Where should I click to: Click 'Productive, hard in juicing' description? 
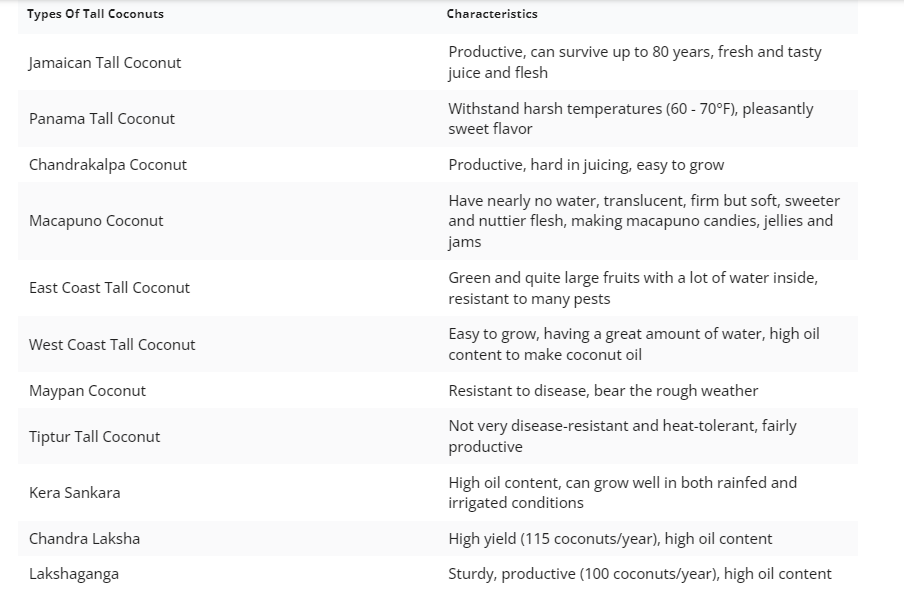click(586, 164)
